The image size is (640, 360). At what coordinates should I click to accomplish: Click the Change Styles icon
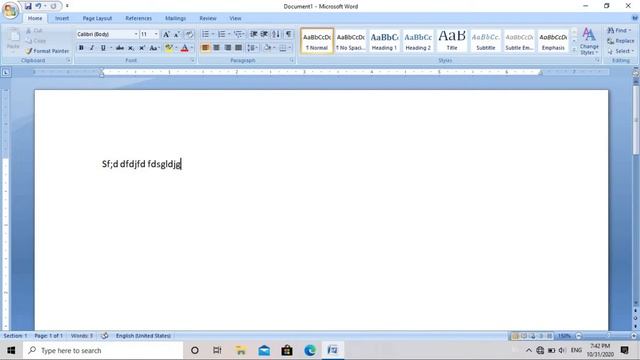coord(589,41)
